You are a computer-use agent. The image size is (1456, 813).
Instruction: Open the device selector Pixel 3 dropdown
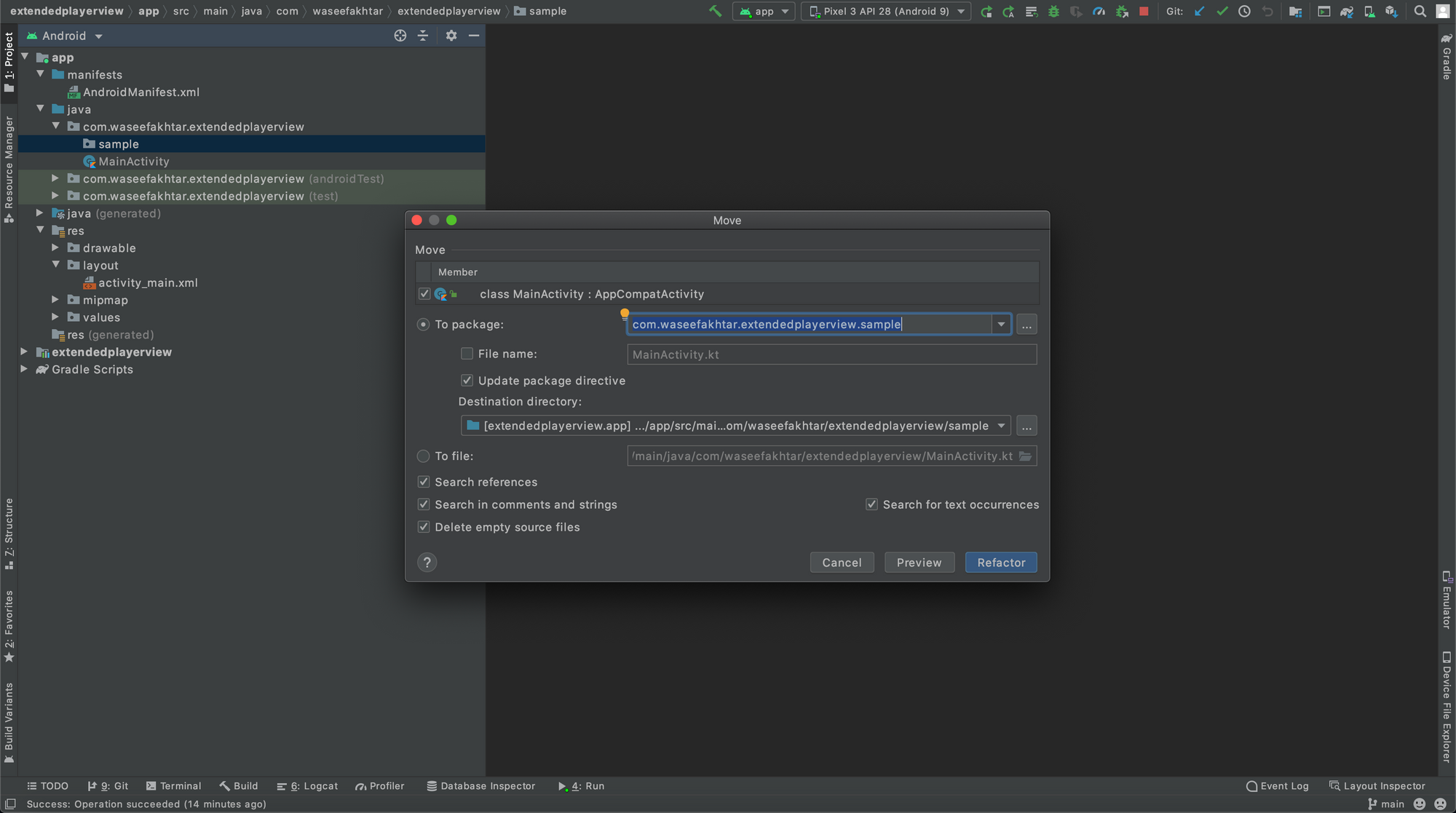pos(886,11)
